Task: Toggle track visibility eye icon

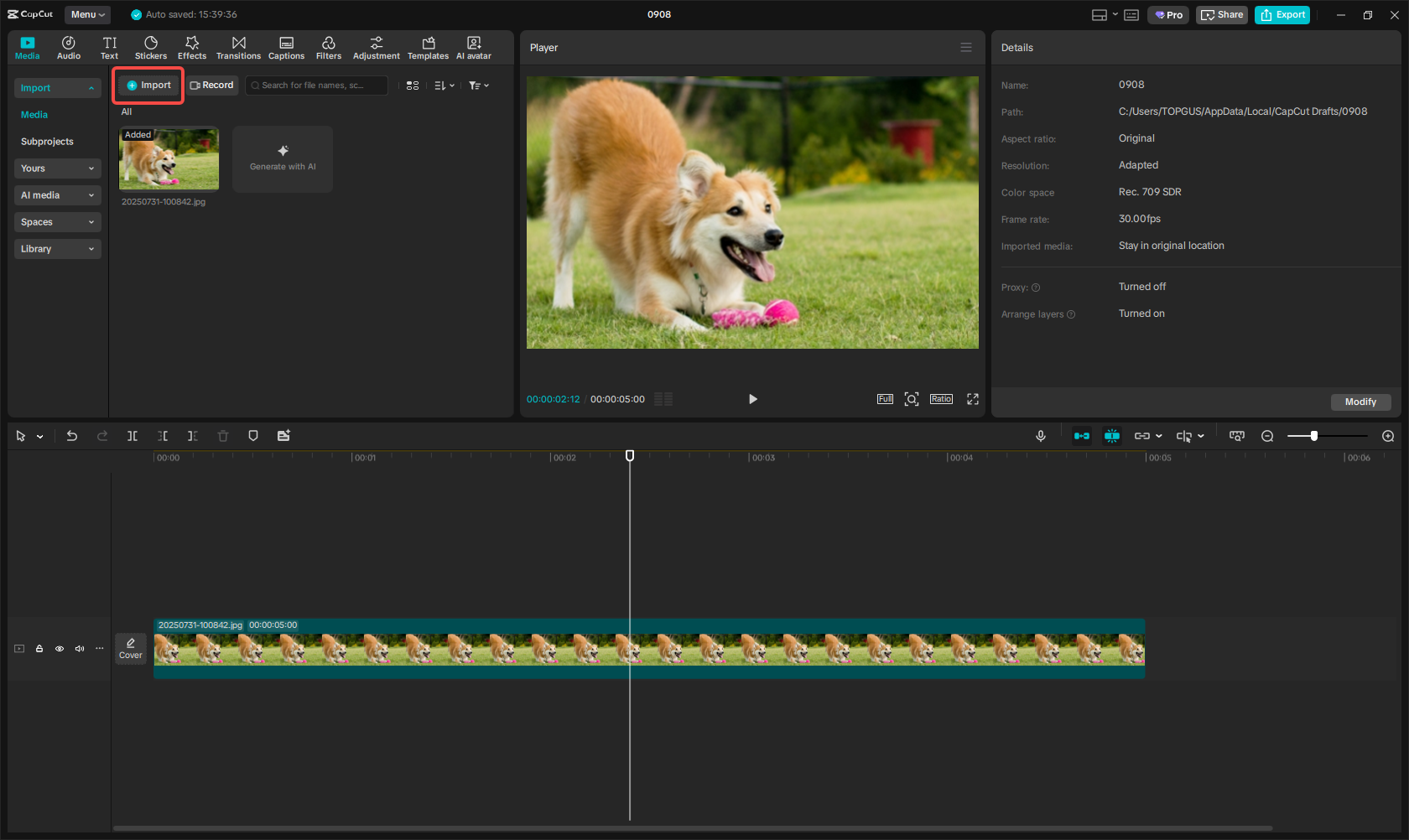Action: (x=60, y=649)
